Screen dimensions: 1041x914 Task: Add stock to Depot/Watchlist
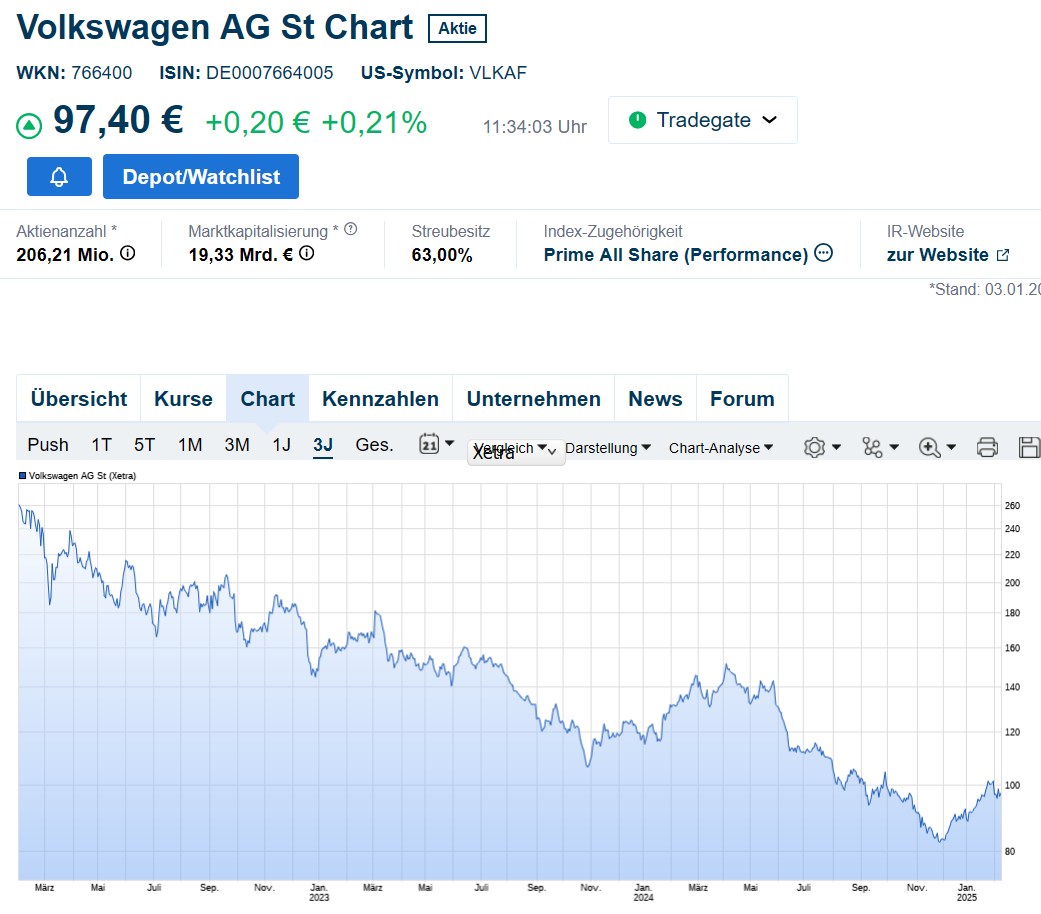(x=200, y=177)
